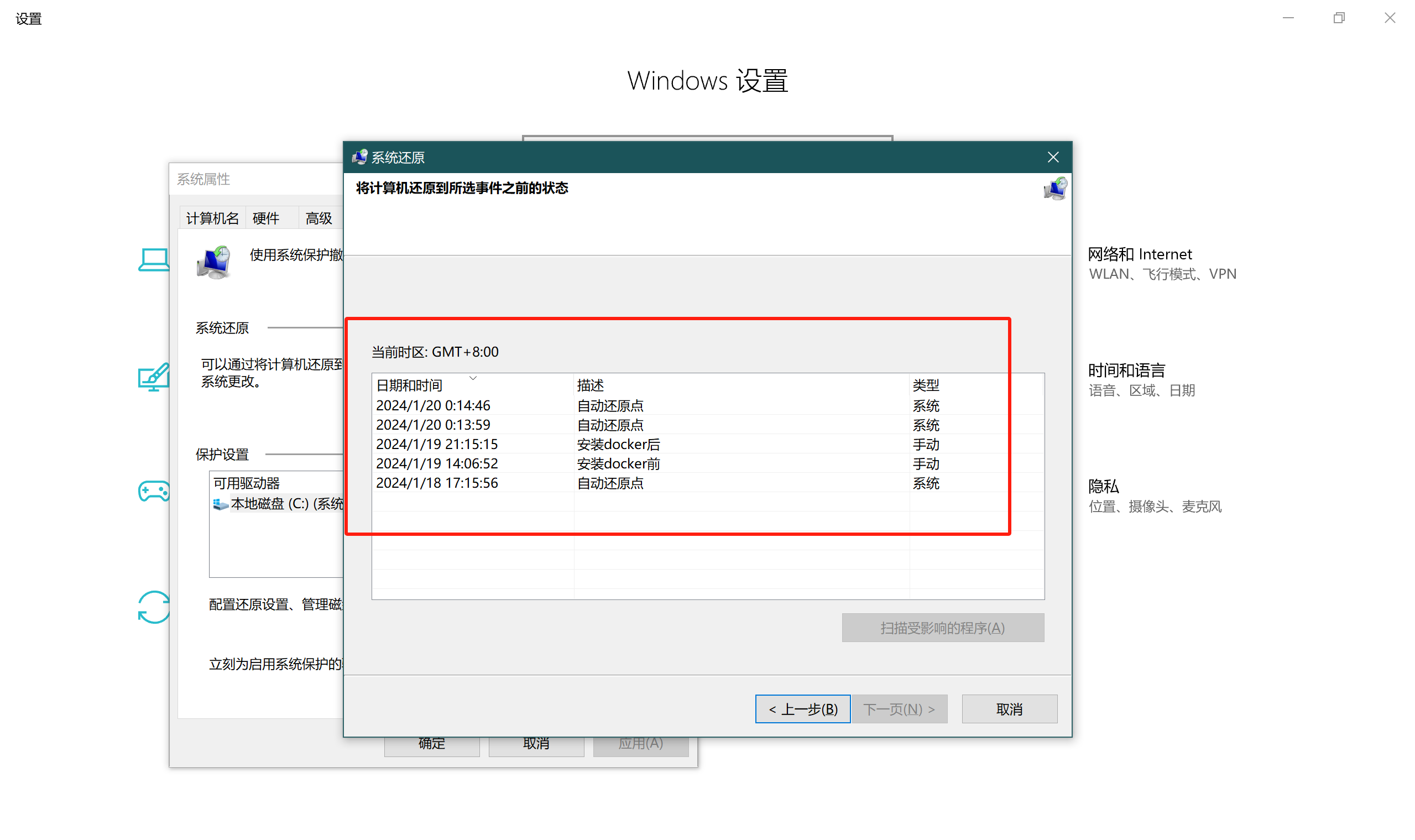
Task: Click the 描述 column header
Action: click(x=591, y=385)
